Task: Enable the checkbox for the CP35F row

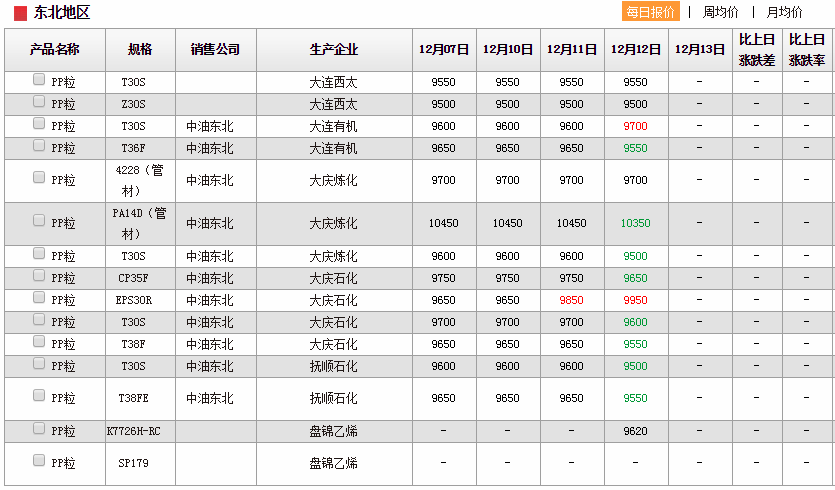Action: pos(39,275)
